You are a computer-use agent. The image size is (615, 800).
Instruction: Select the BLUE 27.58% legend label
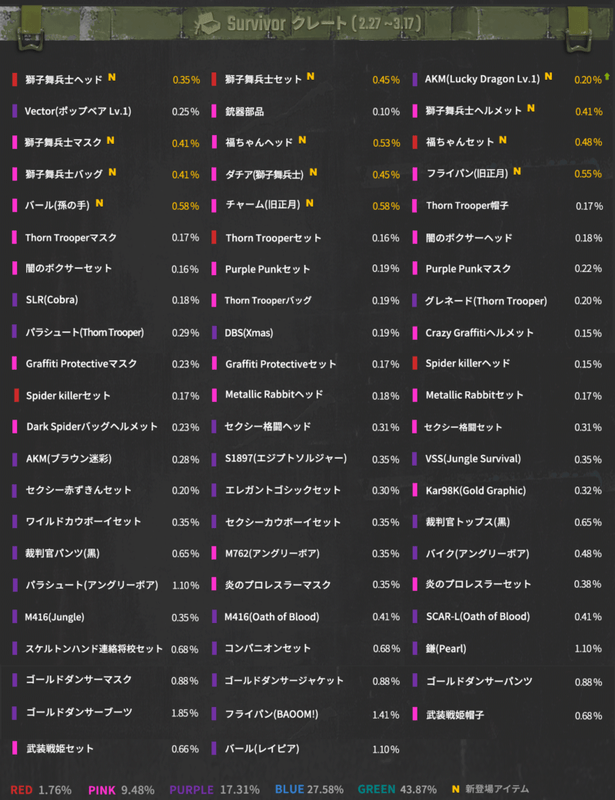coord(309,789)
